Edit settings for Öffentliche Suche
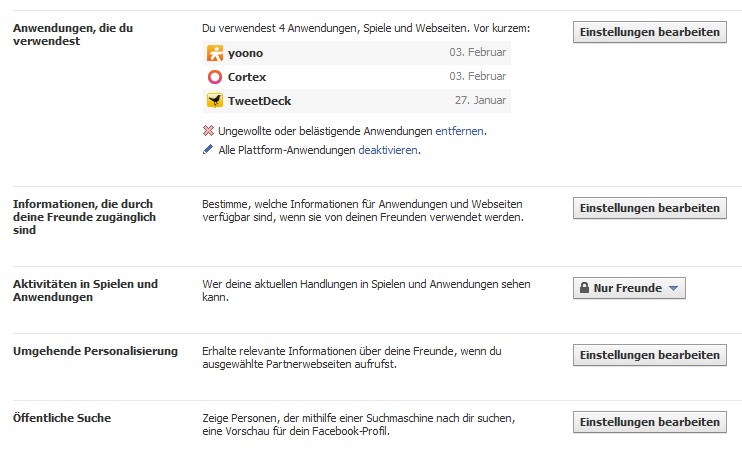The width and height of the screenshot is (742, 462). [x=649, y=422]
